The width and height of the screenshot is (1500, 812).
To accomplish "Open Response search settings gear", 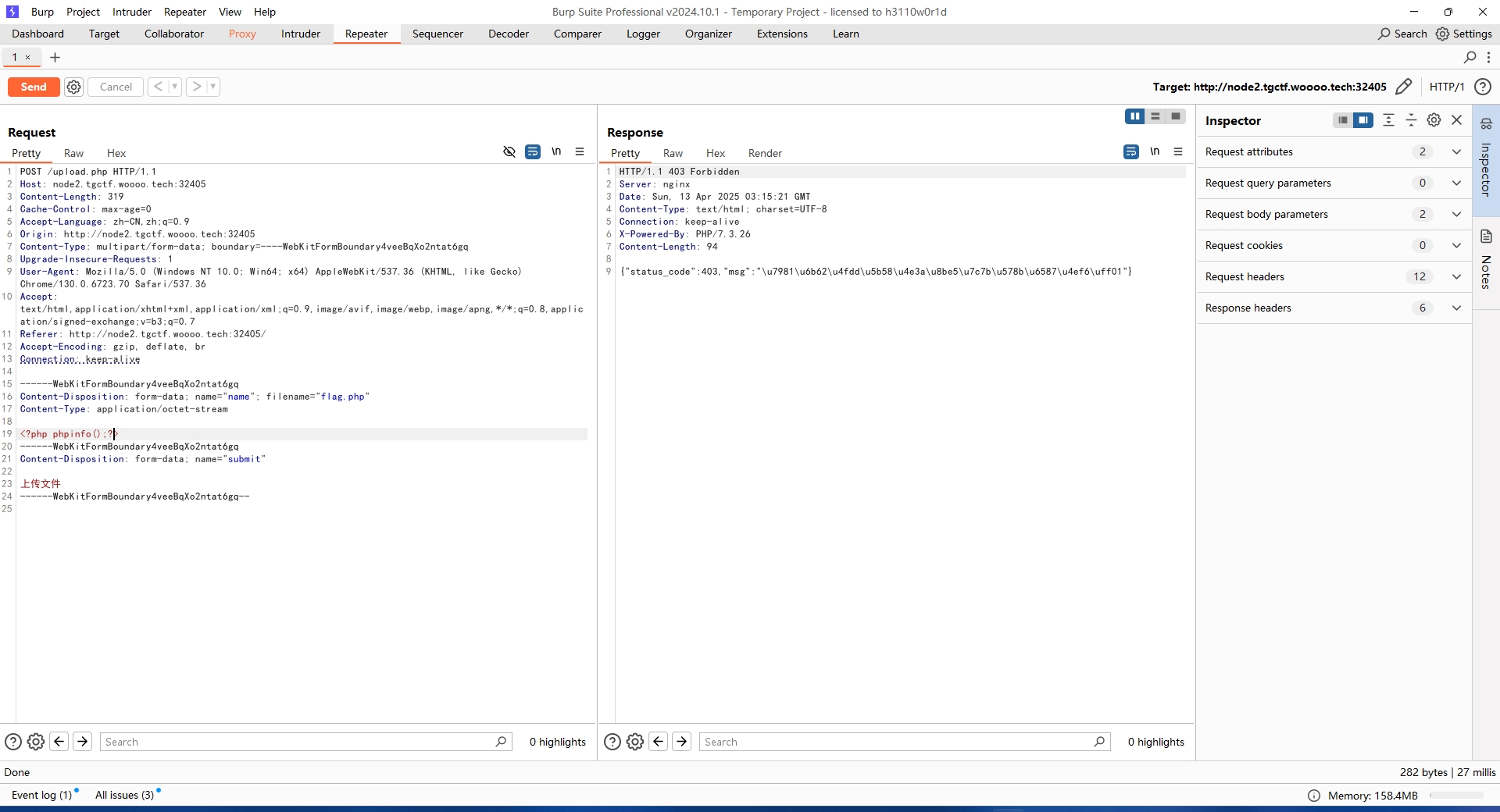I will coord(635,742).
